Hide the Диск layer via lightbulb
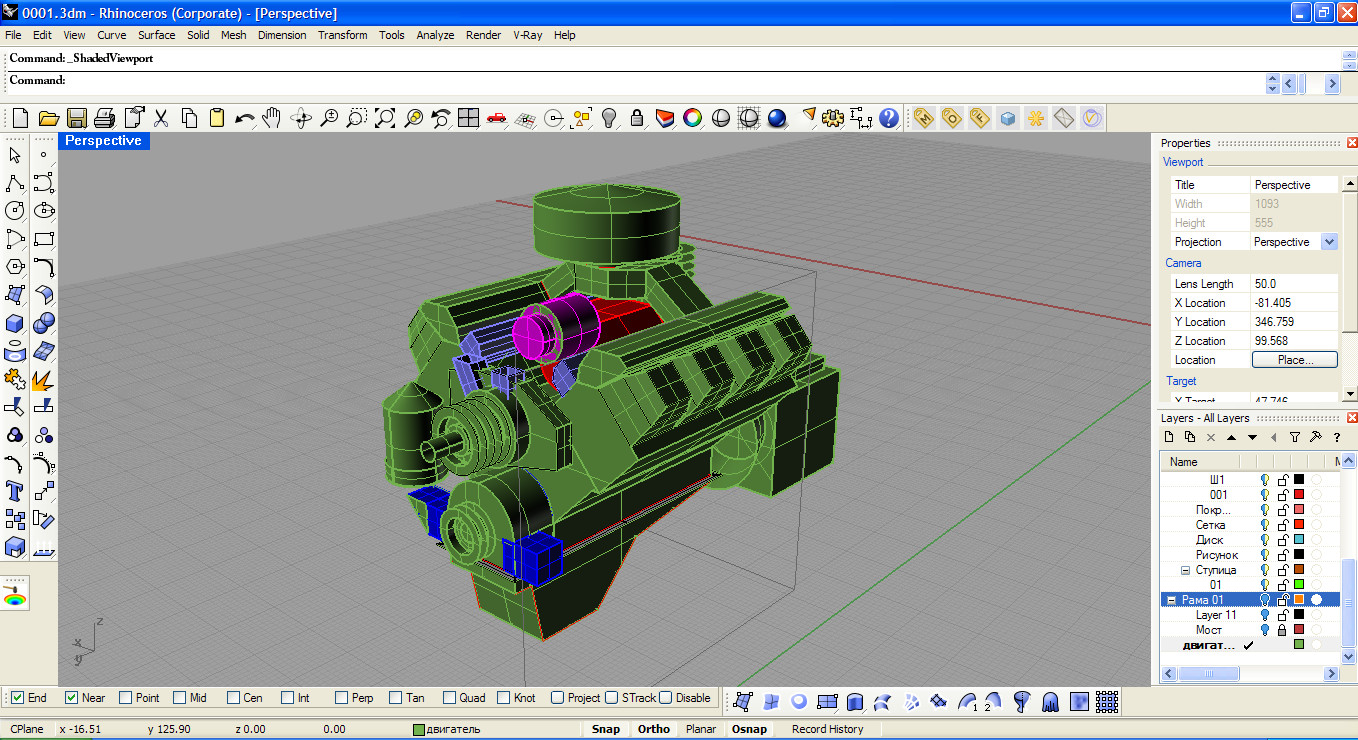1358x740 pixels. (1264, 540)
